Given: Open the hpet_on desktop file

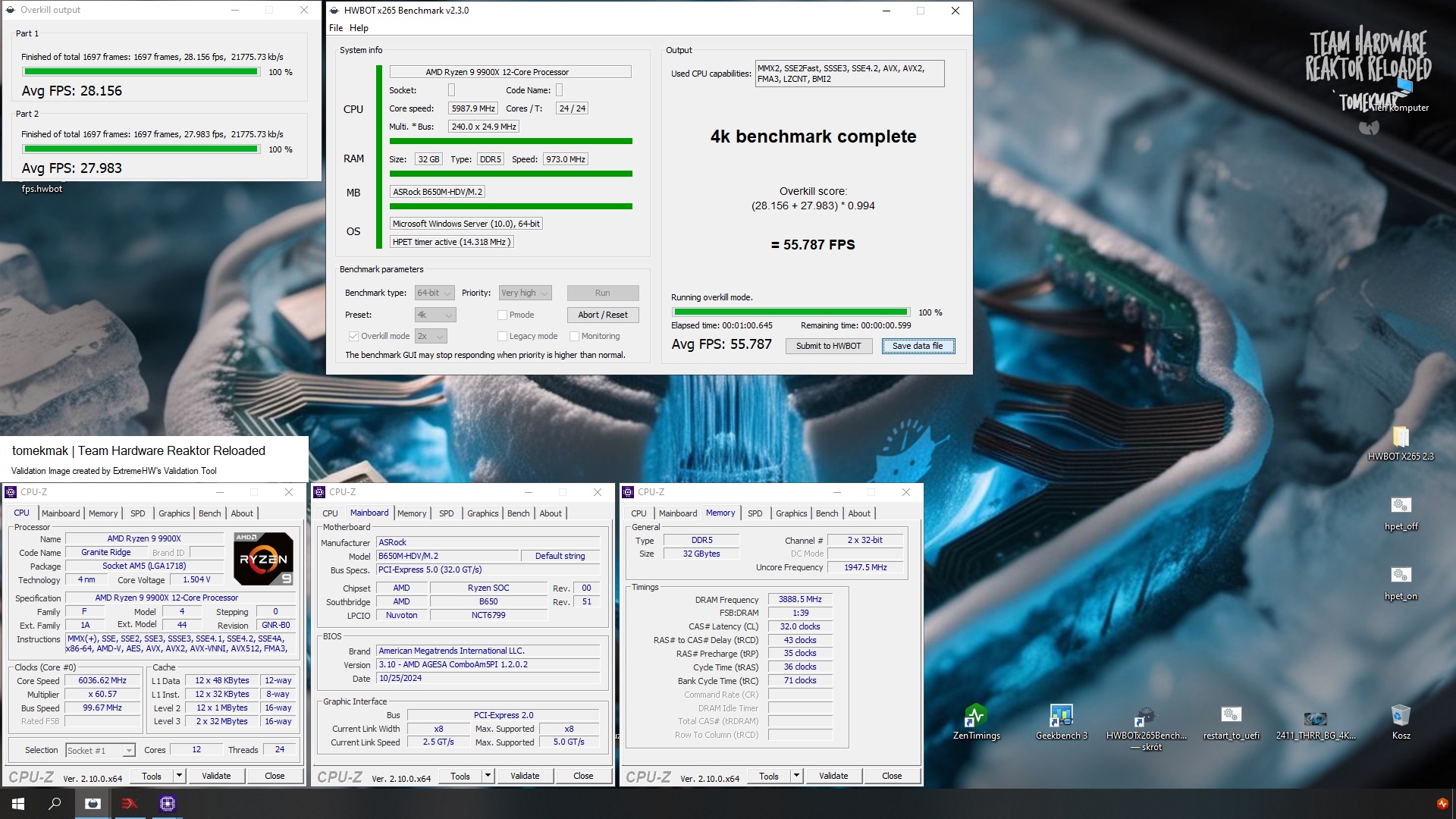Looking at the screenshot, I should (1401, 583).
